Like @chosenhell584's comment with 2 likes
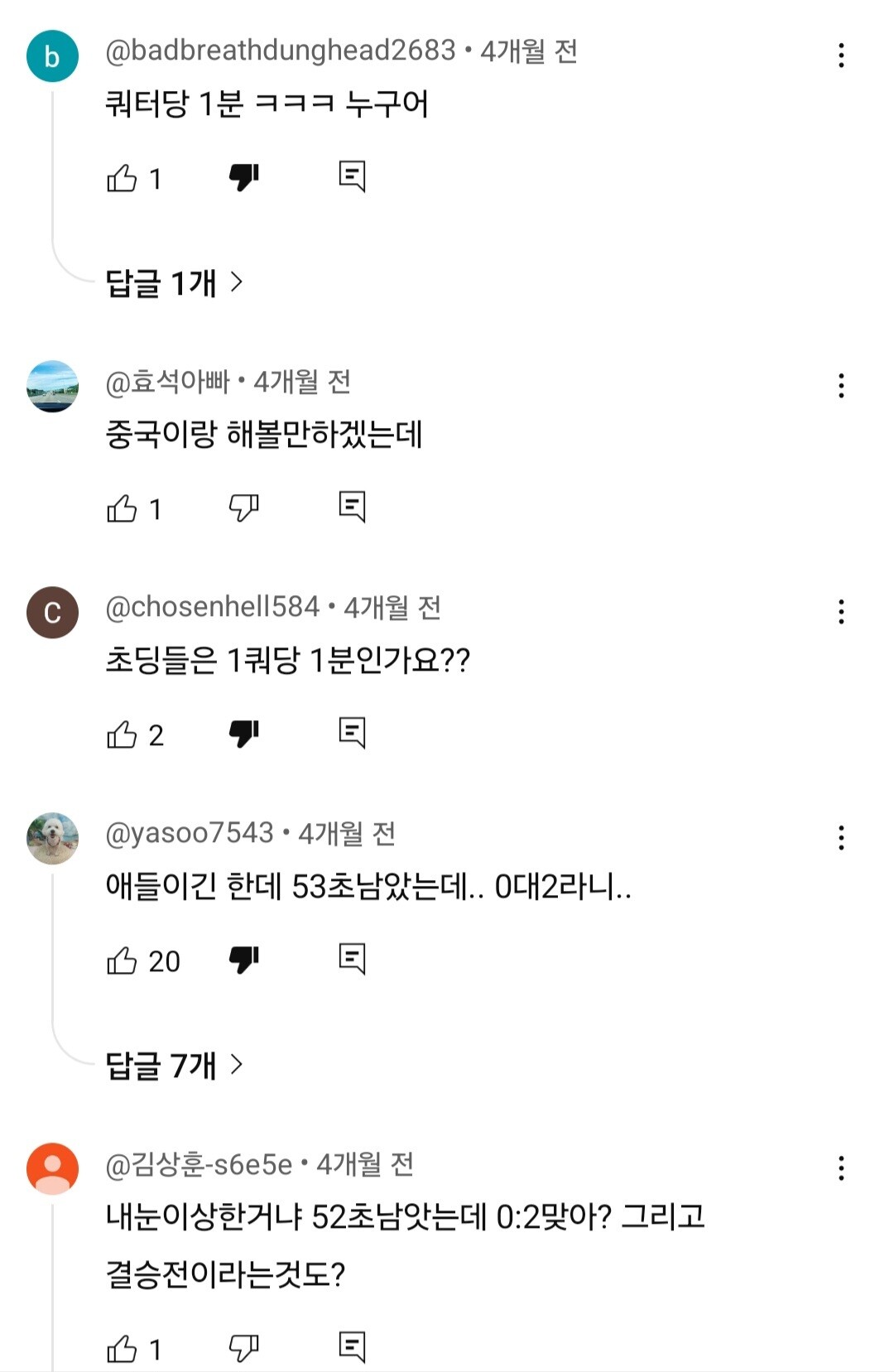Image resolution: width=894 pixels, height=1372 pixels. pos(122,734)
